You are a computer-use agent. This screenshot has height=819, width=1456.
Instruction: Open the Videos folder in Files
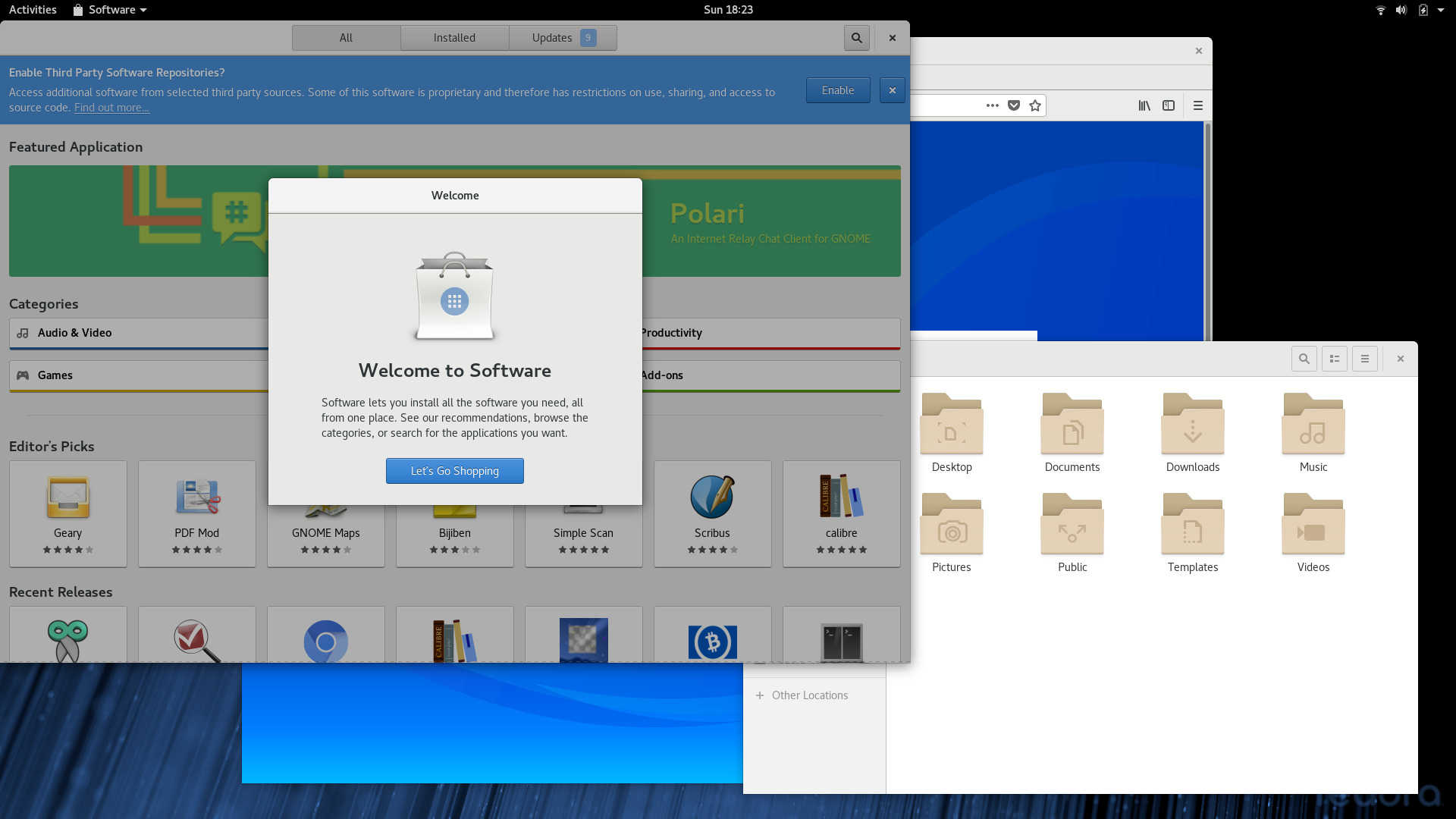point(1313,533)
